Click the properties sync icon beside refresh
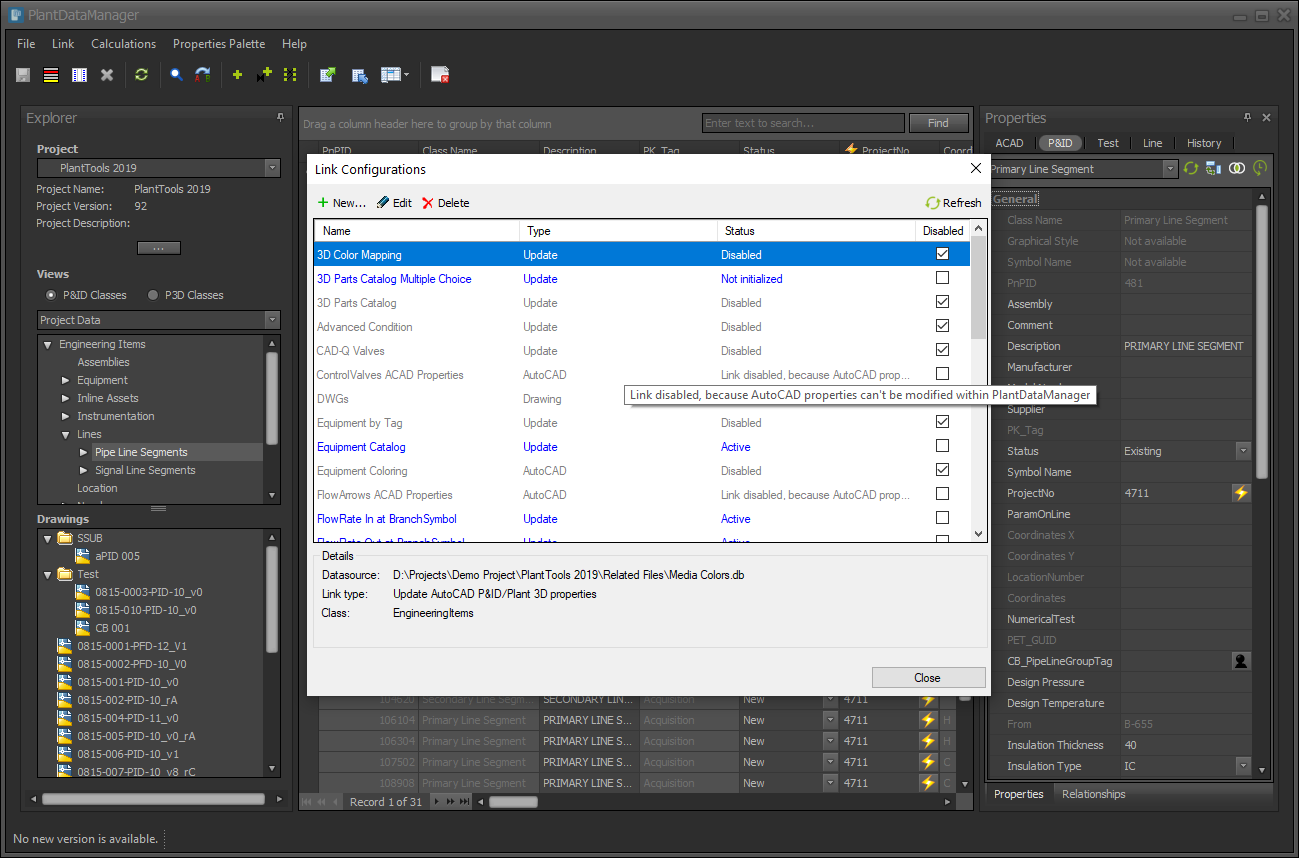The image size is (1299, 858). pyautogui.click(x=1213, y=169)
